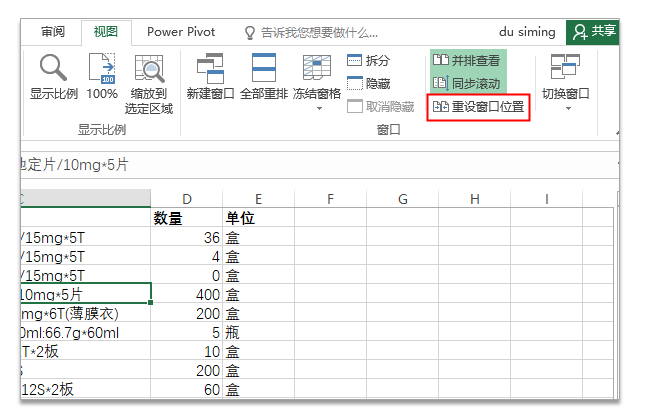
Task: Click the 瓶 unit cell
Action: 259,332
